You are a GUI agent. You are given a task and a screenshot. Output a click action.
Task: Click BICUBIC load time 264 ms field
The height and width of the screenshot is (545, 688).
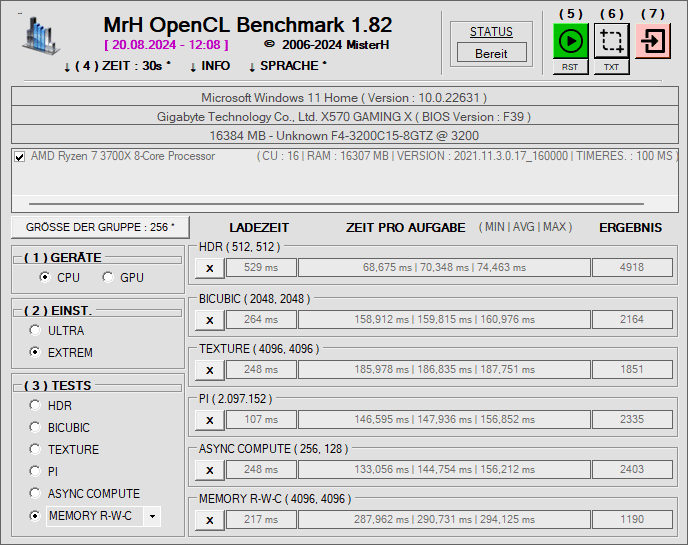point(261,319)
